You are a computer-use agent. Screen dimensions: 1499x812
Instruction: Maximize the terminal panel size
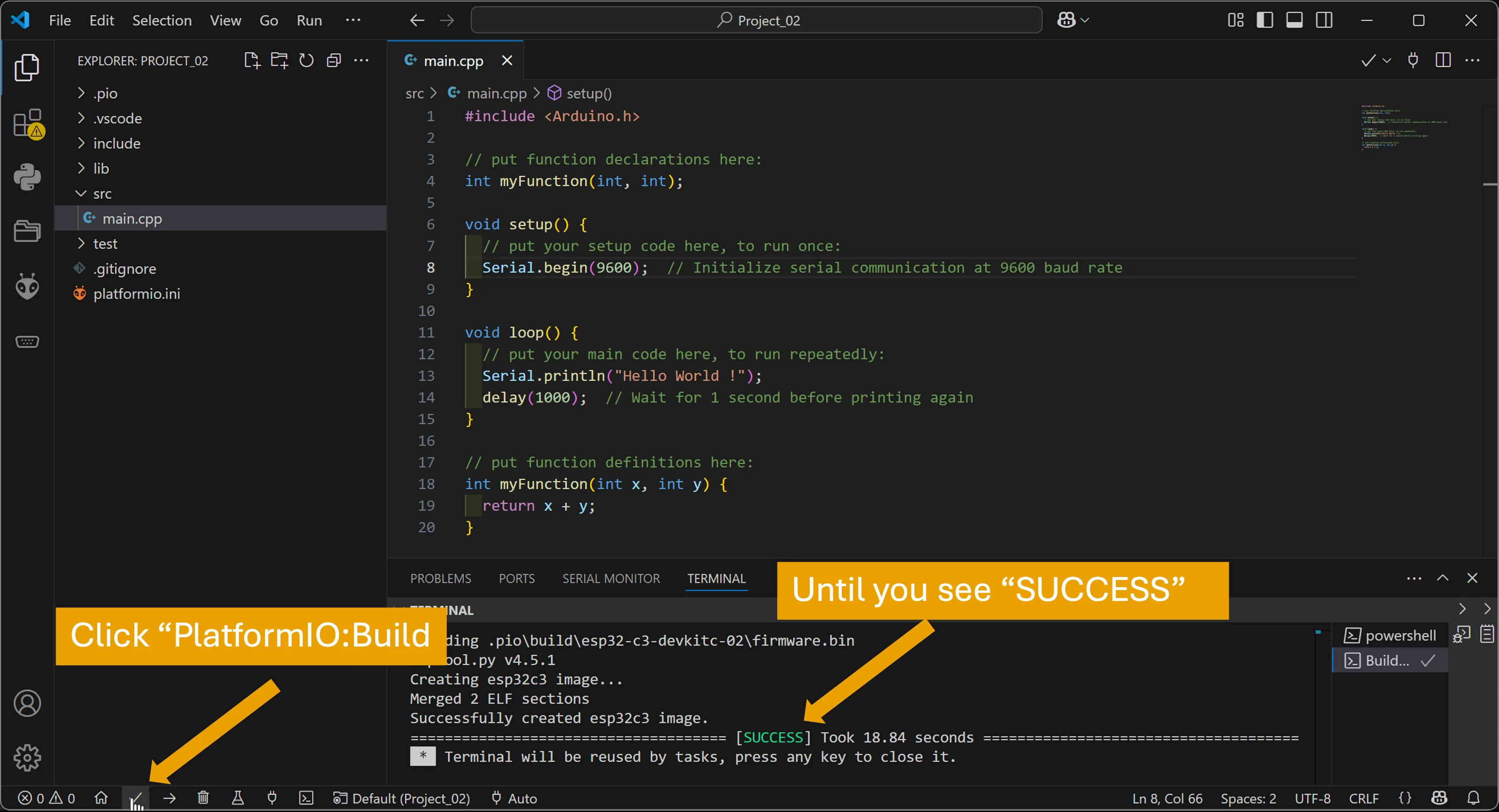(1443, 578)
